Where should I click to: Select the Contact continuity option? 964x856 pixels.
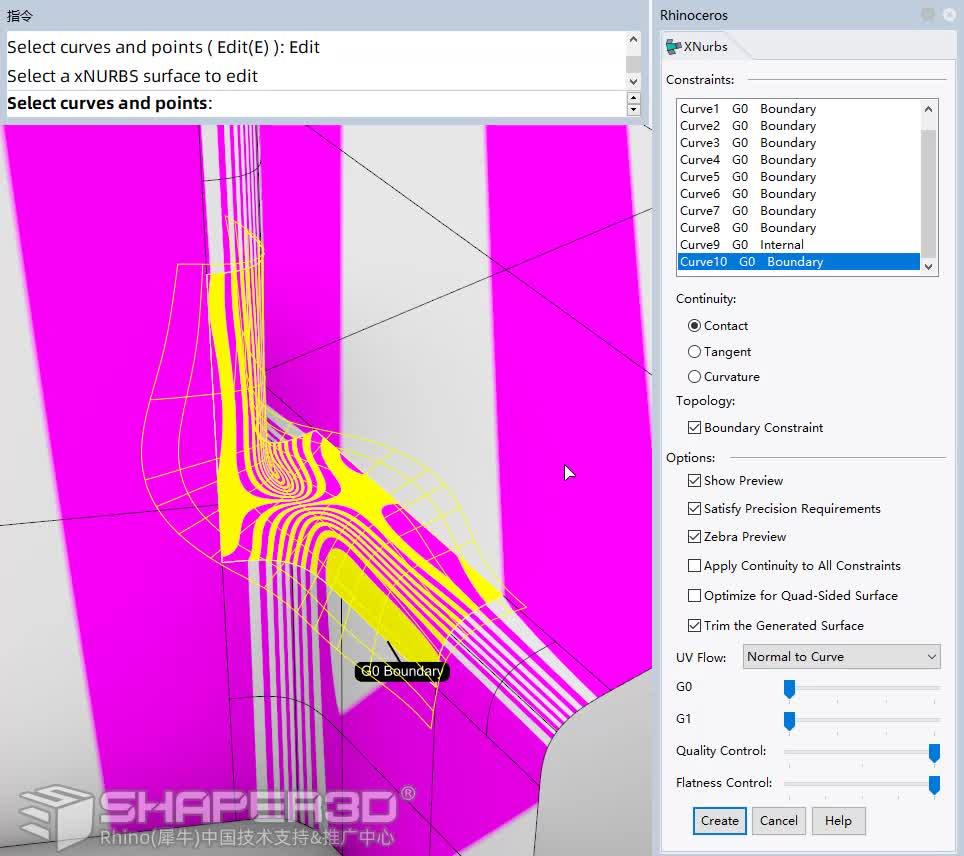(695, 325)
